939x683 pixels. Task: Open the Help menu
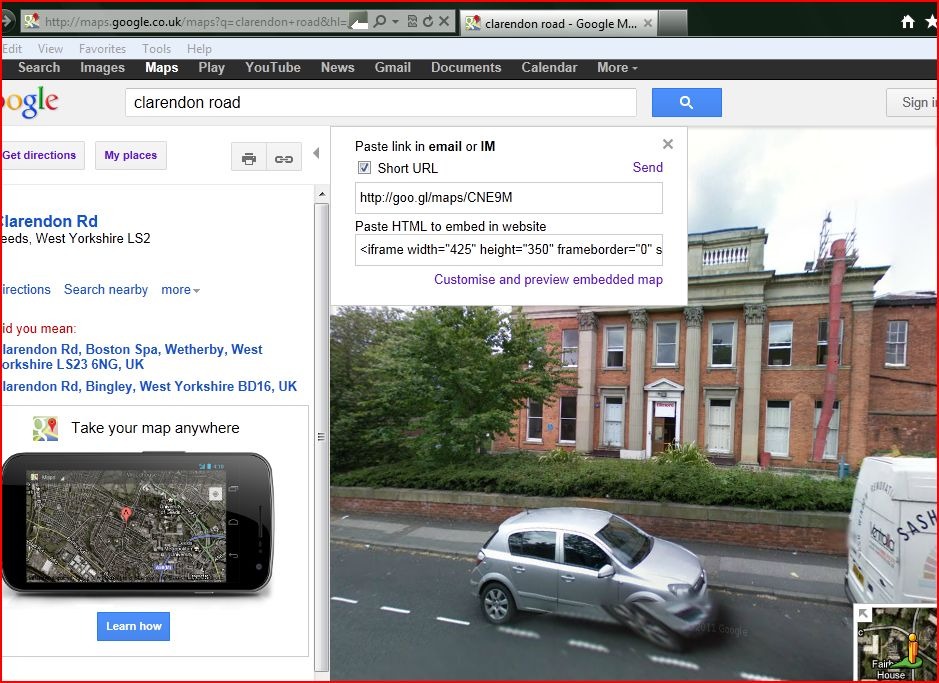[x=199, y=48]
